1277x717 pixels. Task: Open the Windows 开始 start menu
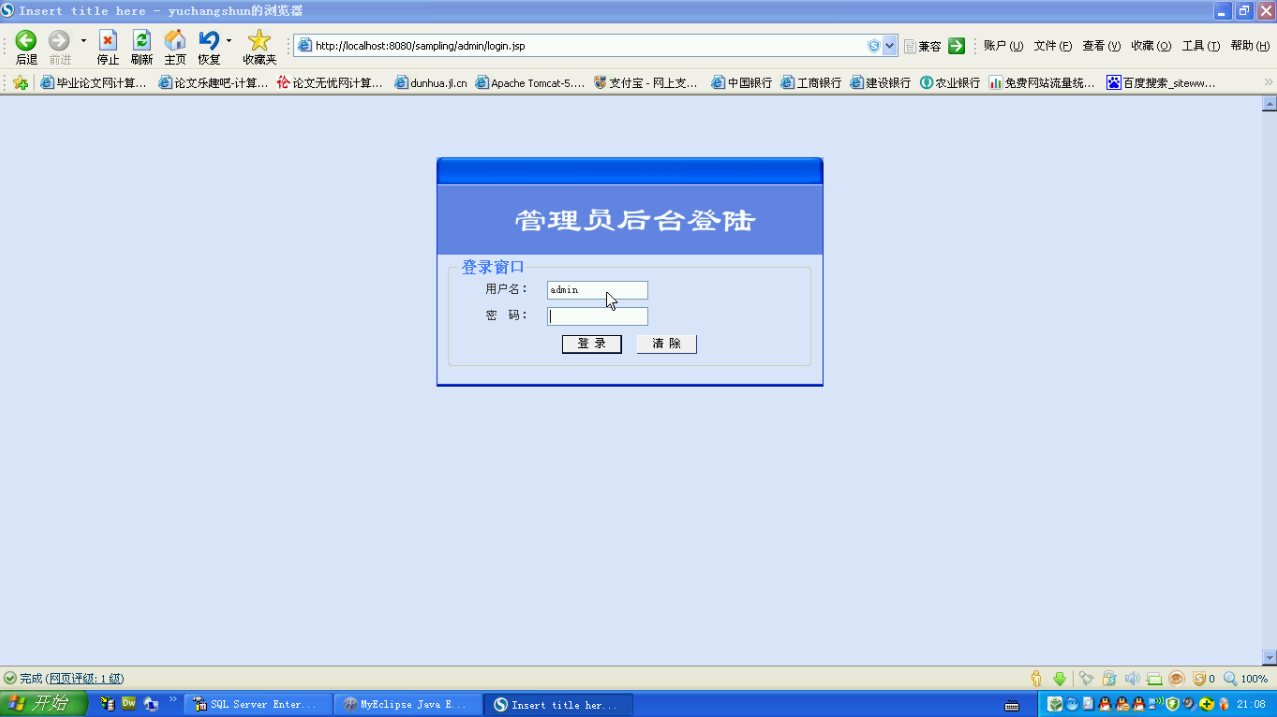coord(44,704)
